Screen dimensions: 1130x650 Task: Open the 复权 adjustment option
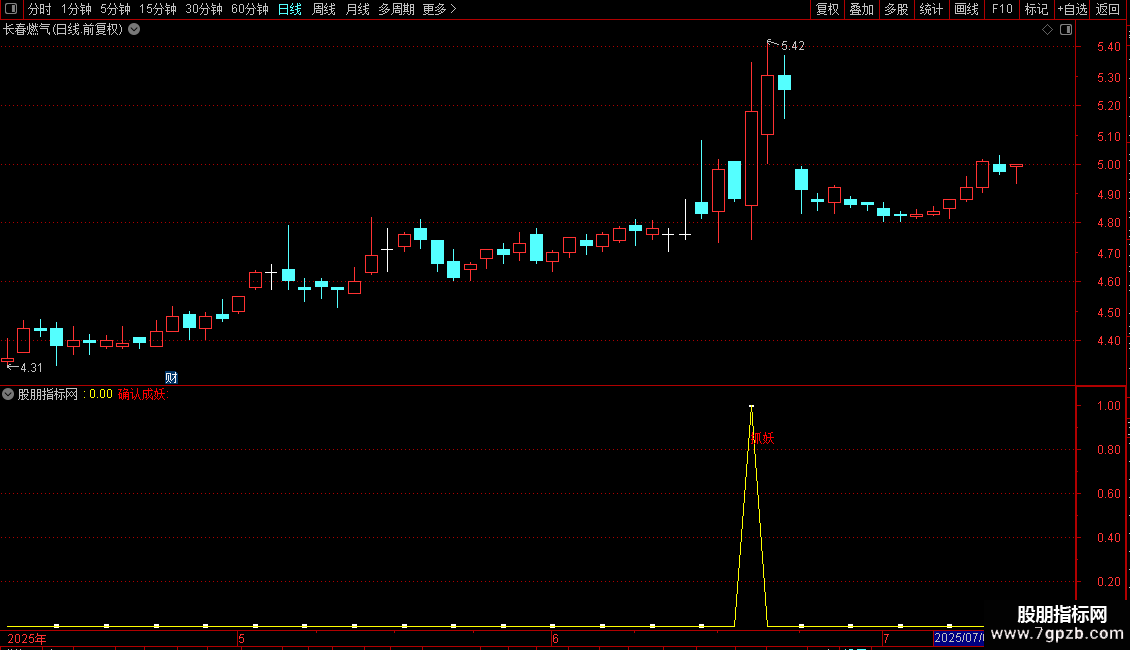click(827, 9)
